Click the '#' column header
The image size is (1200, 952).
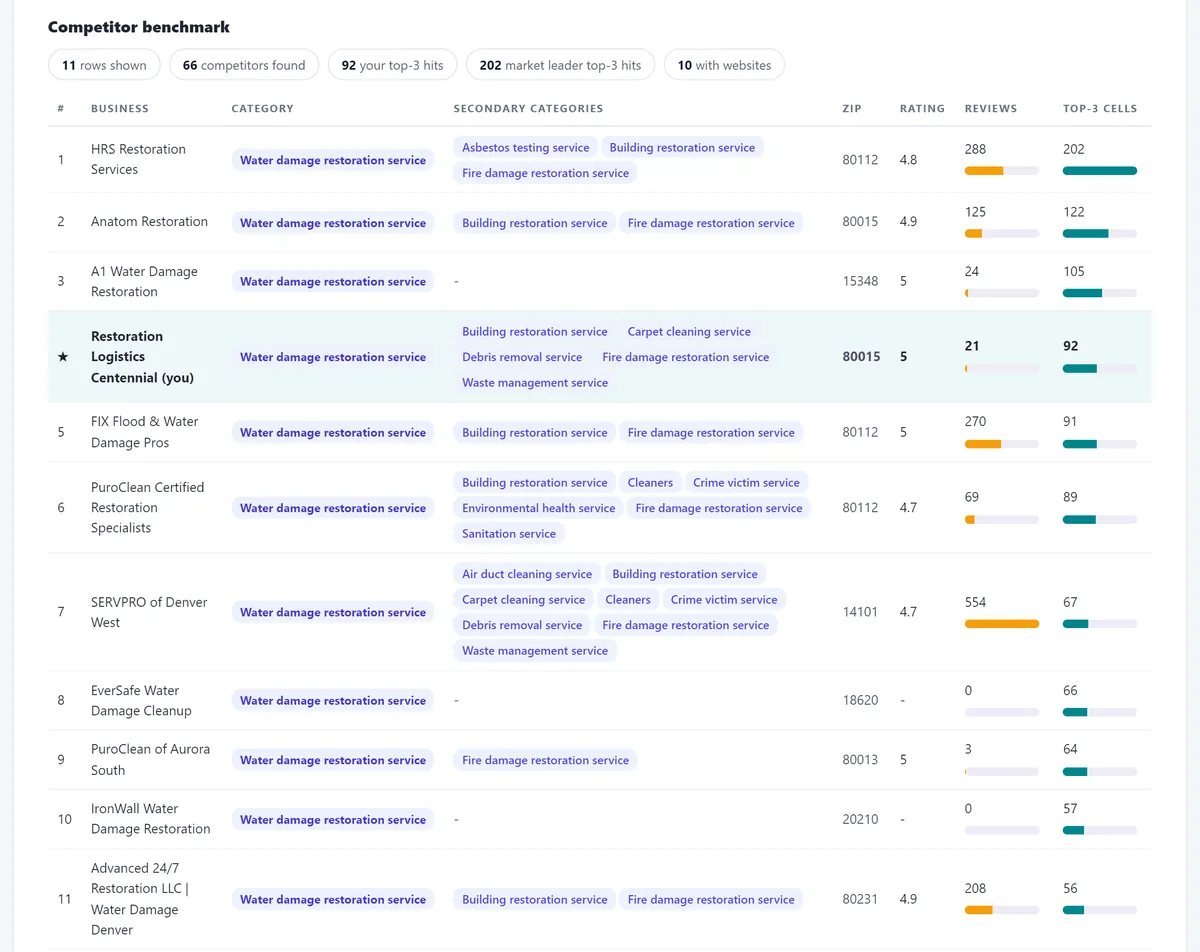[61, 108]
